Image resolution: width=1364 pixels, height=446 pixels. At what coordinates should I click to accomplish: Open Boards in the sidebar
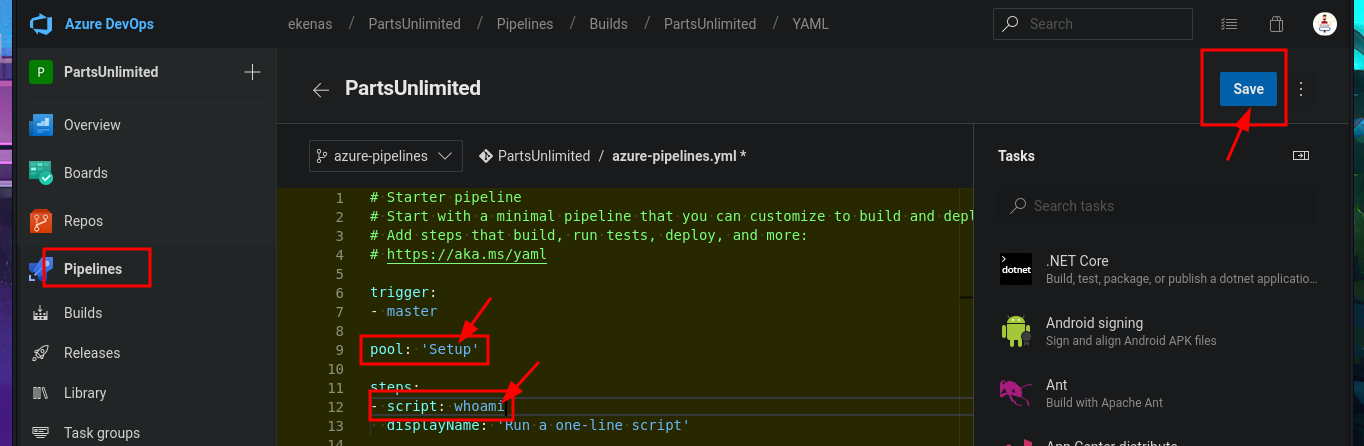[85, 173]
